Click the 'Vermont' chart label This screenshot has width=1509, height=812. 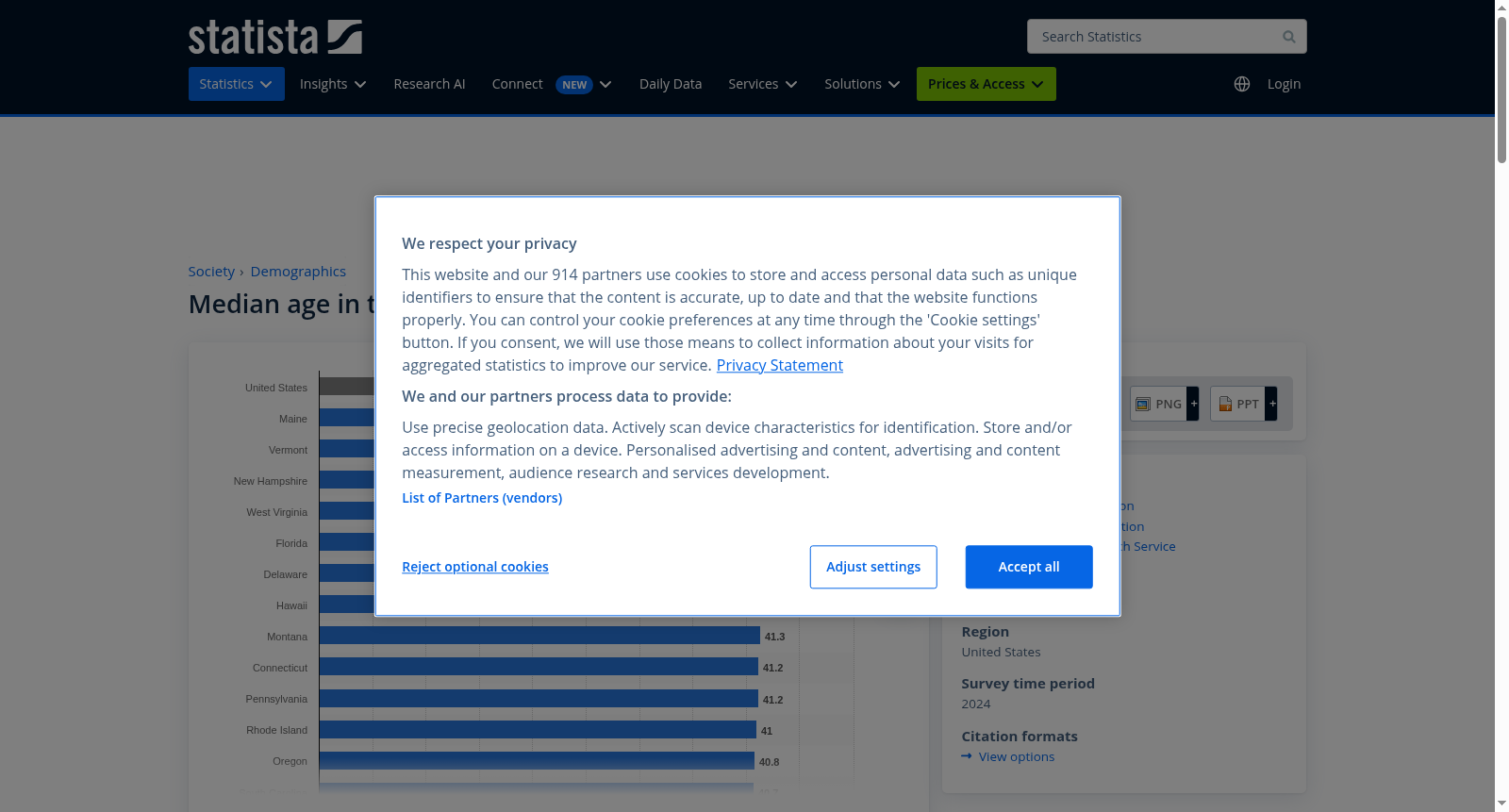[288, 450]
